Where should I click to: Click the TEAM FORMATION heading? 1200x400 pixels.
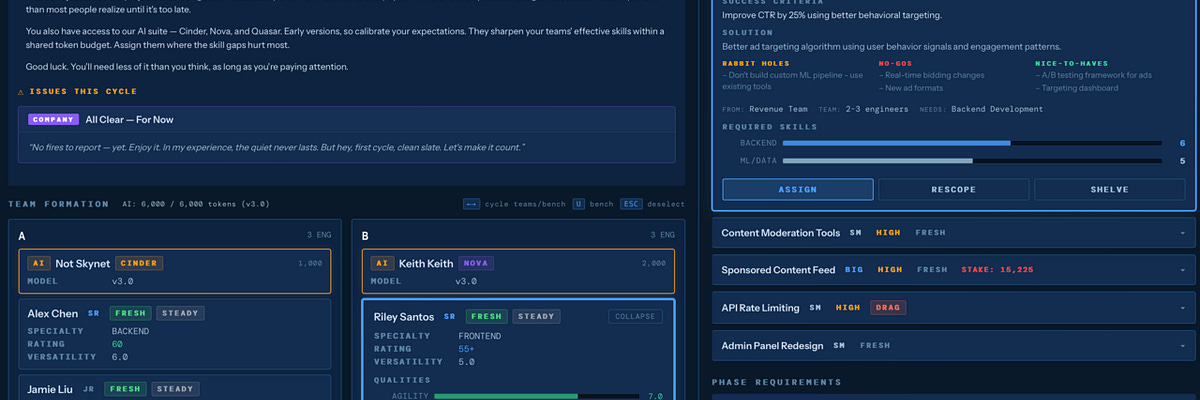(58, 204)
